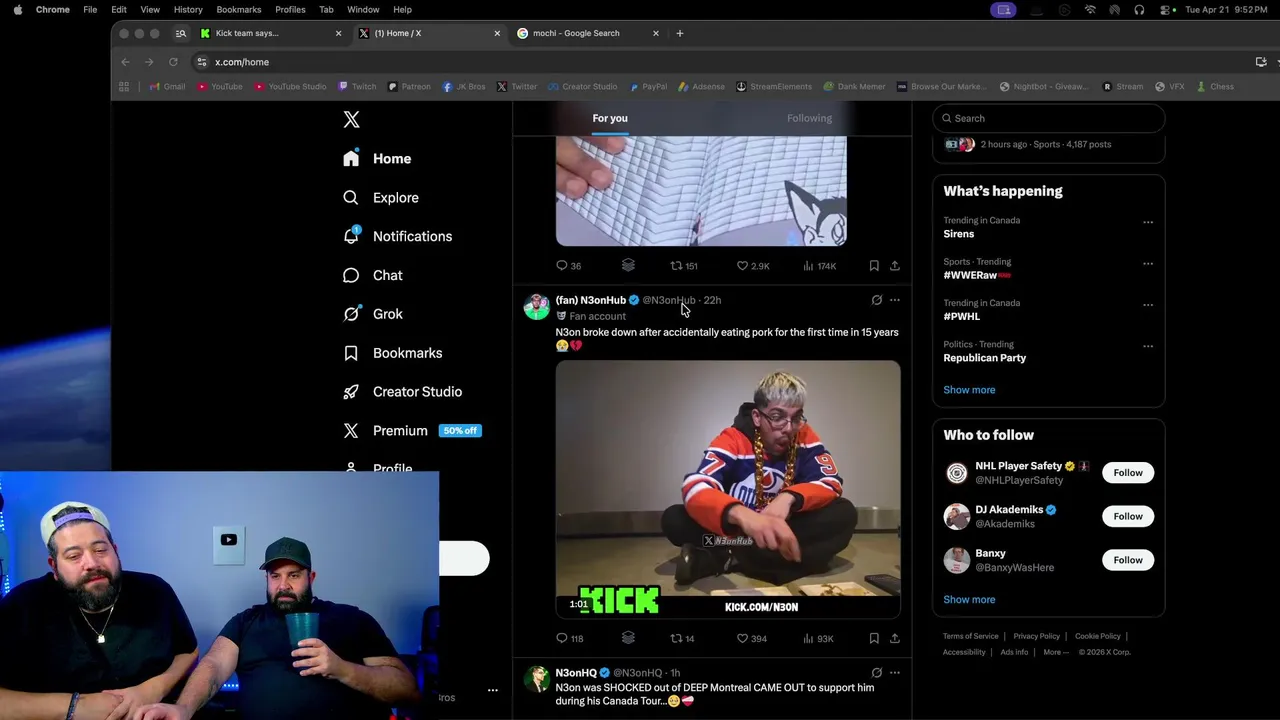View analytics of 174K views post
The height and width of the screenshot is (720, 1280).
(x=819, y=266)
